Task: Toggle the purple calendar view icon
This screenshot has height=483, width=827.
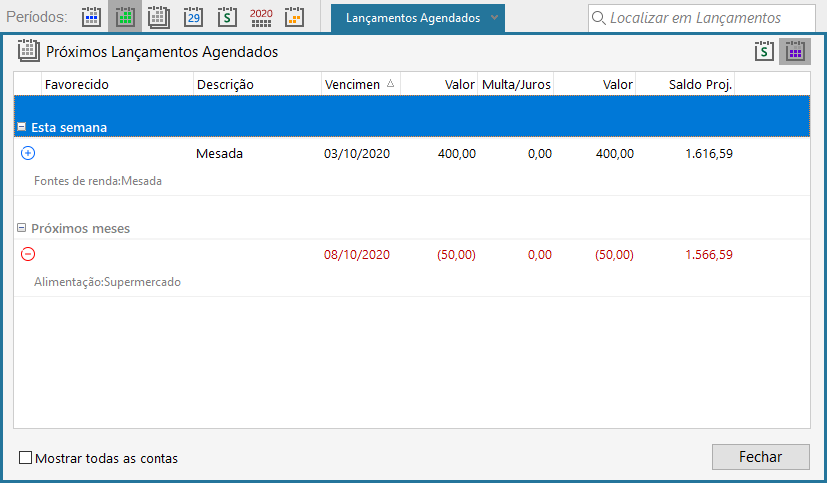Action: pyautogui.click(x=795, y=52)
